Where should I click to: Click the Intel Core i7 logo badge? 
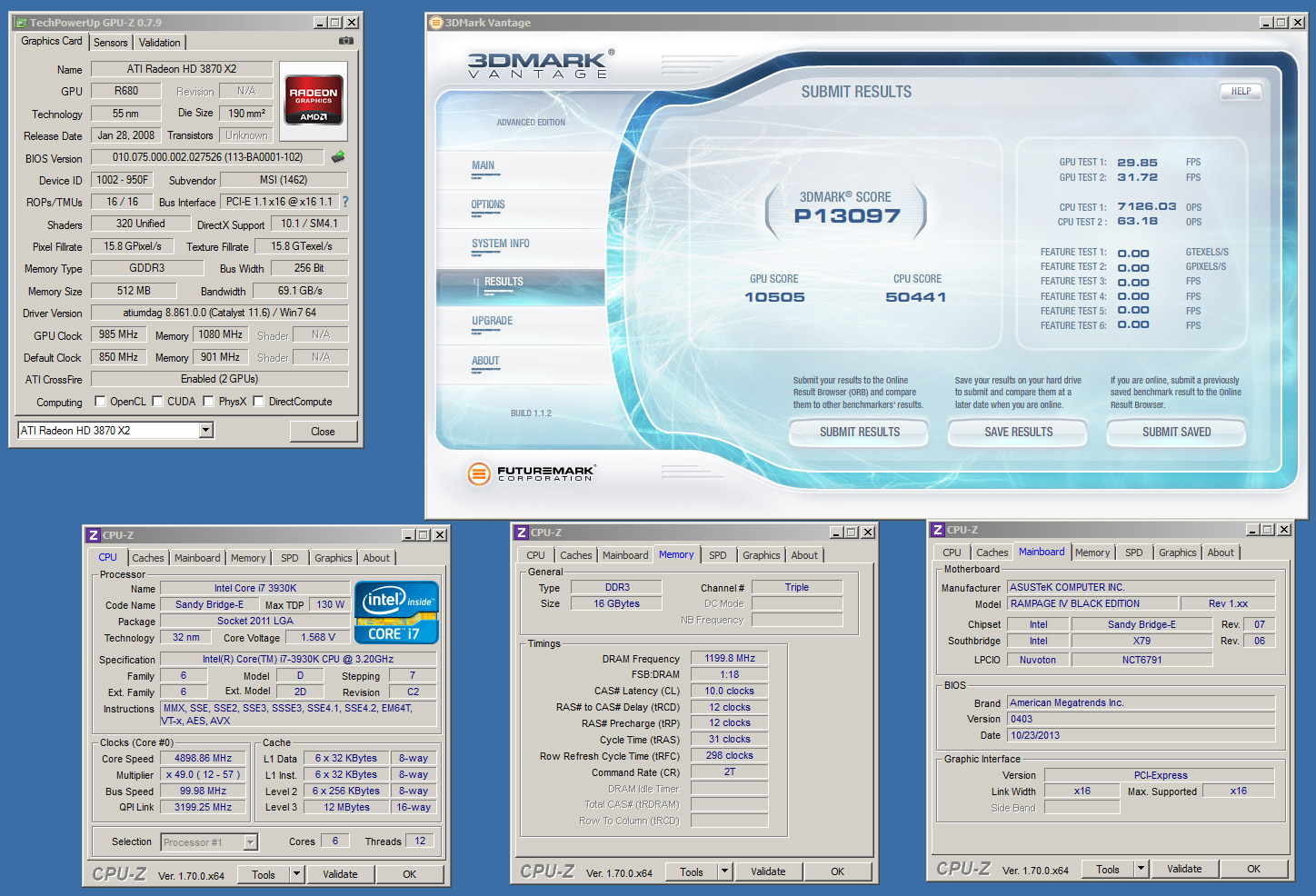click(396, 612)
